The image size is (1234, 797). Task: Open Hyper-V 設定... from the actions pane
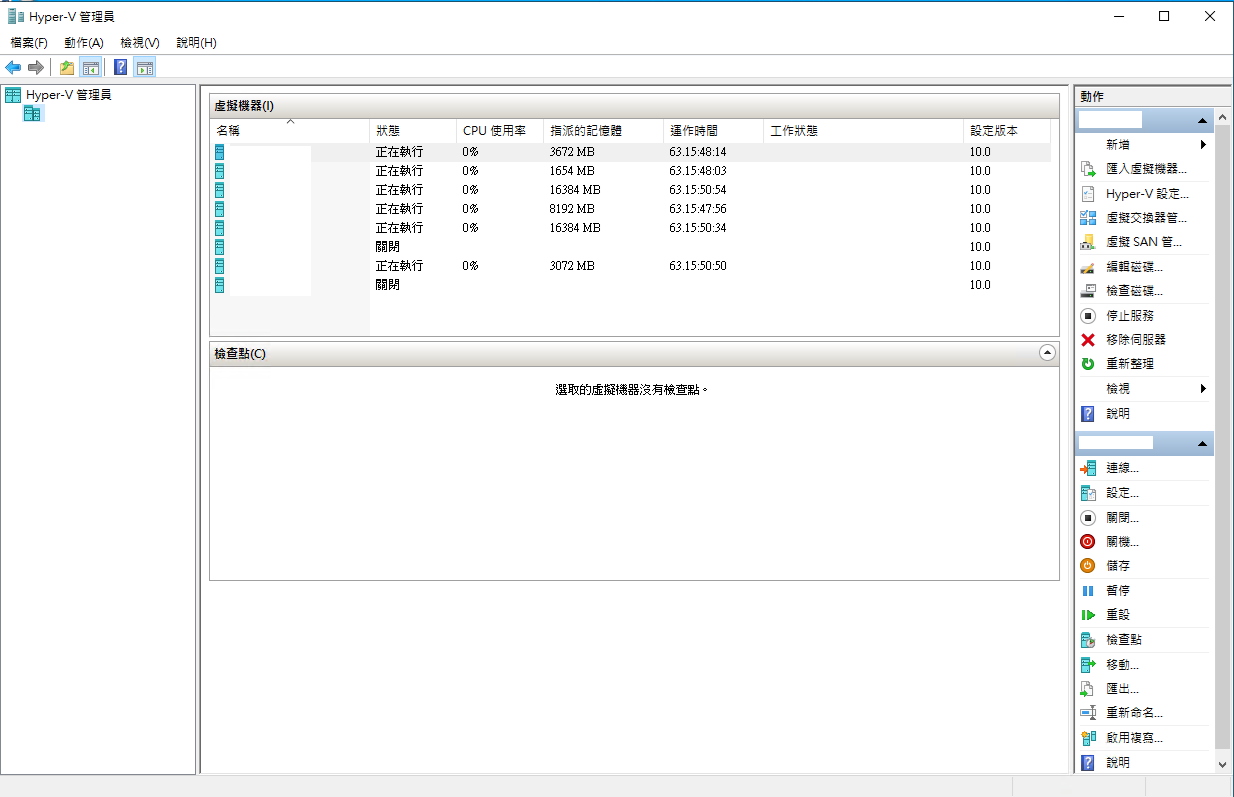click(x=1147, y=194)
